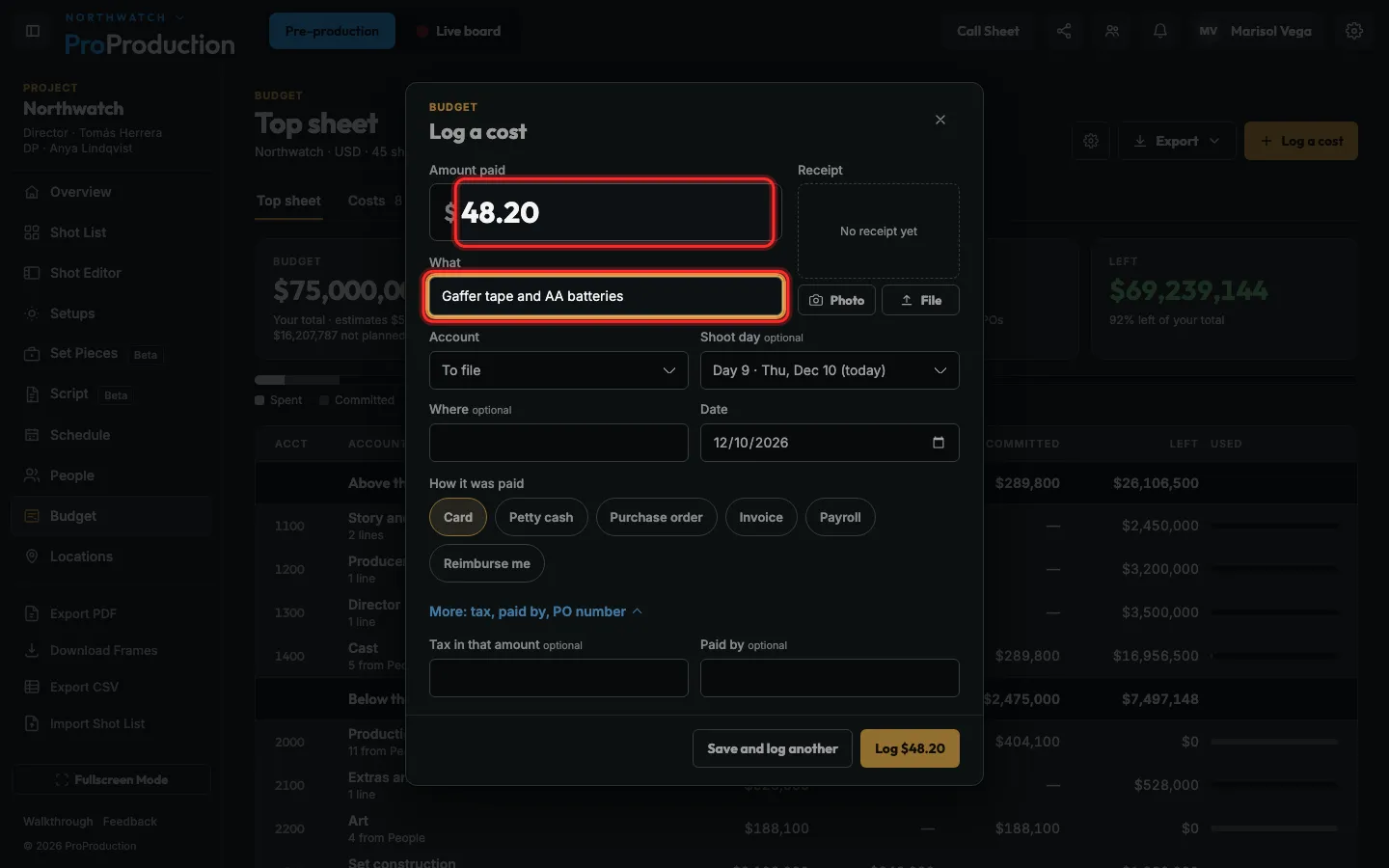Click the File upload button
The image size is (1389, 868).
coord(920,300)
